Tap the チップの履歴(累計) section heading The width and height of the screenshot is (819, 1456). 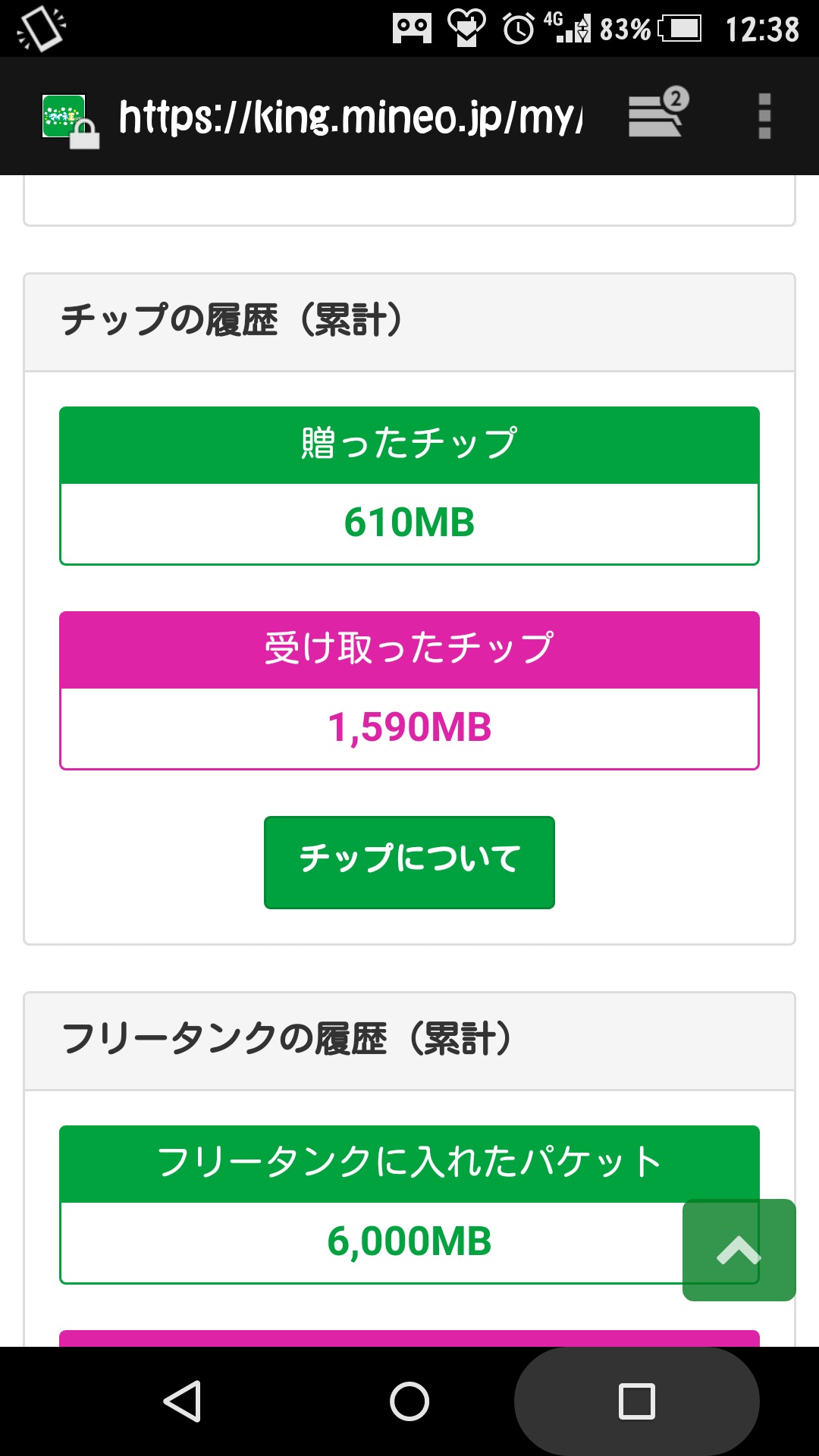232,321
